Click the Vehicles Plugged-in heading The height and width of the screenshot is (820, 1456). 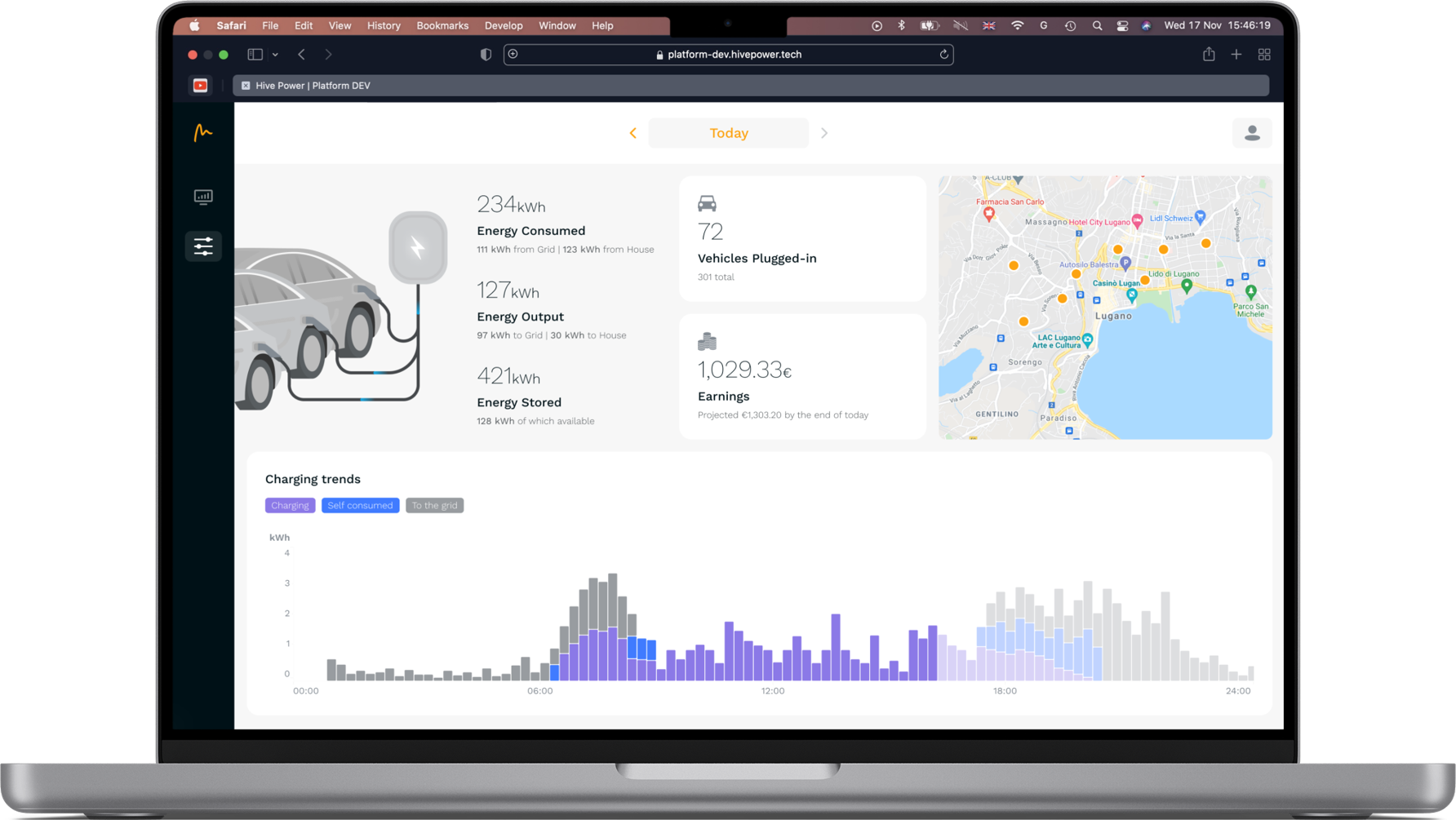[757, 259]
